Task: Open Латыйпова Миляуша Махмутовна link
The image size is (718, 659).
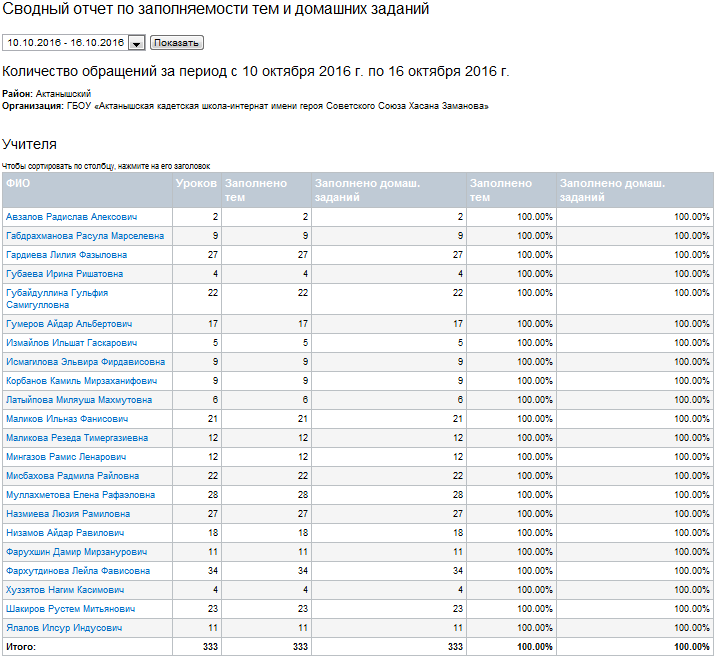Action: coord(79,400)
